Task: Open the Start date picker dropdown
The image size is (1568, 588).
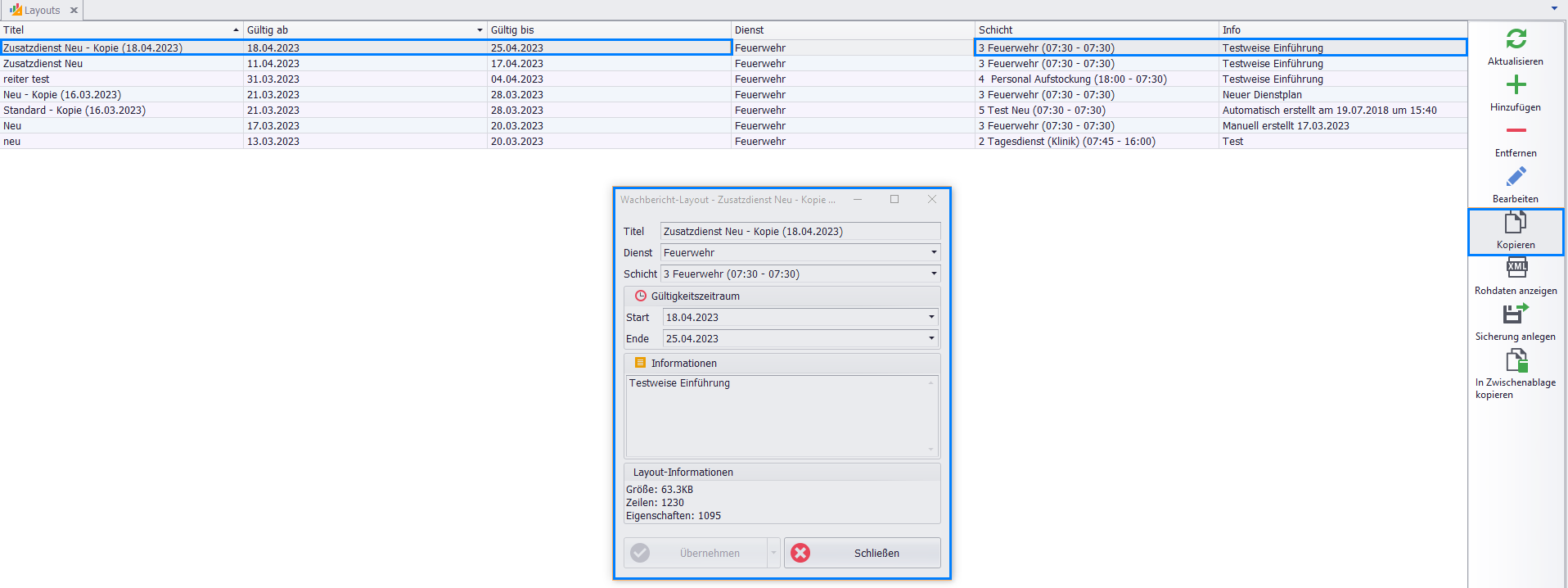Action: click(931, 318)
